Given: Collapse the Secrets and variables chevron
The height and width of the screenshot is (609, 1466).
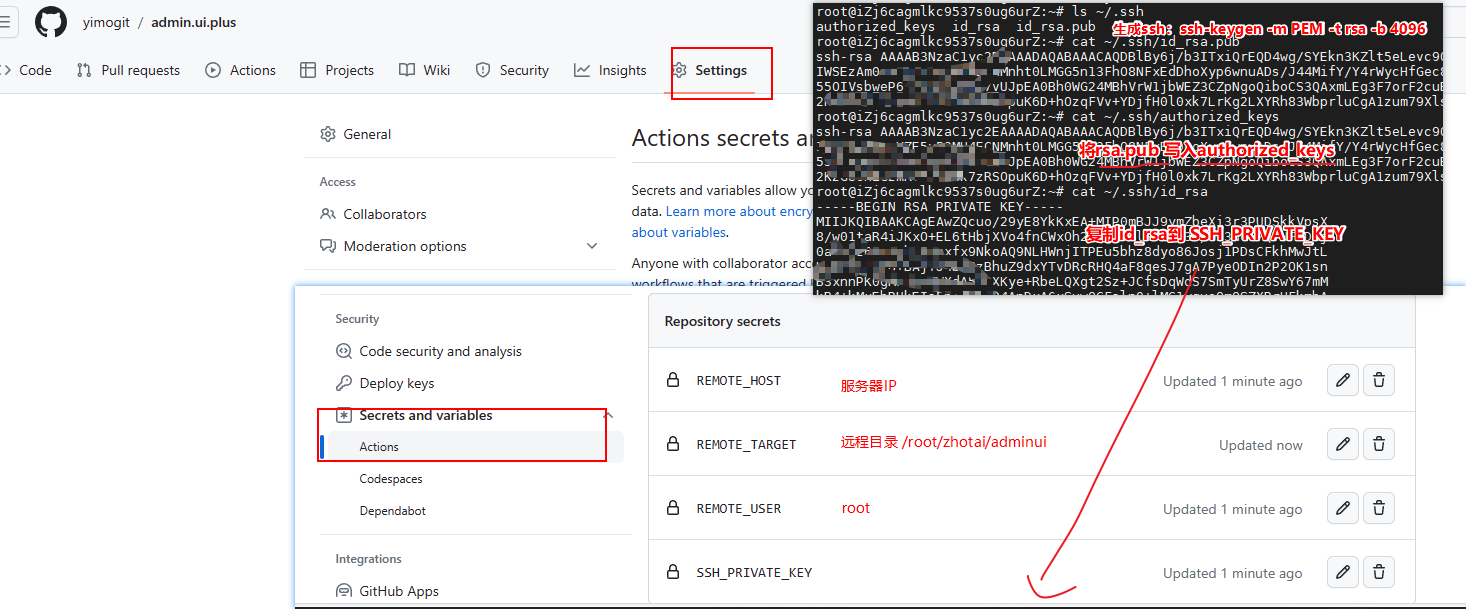Looking at the screenshot, I should [609, 415].
